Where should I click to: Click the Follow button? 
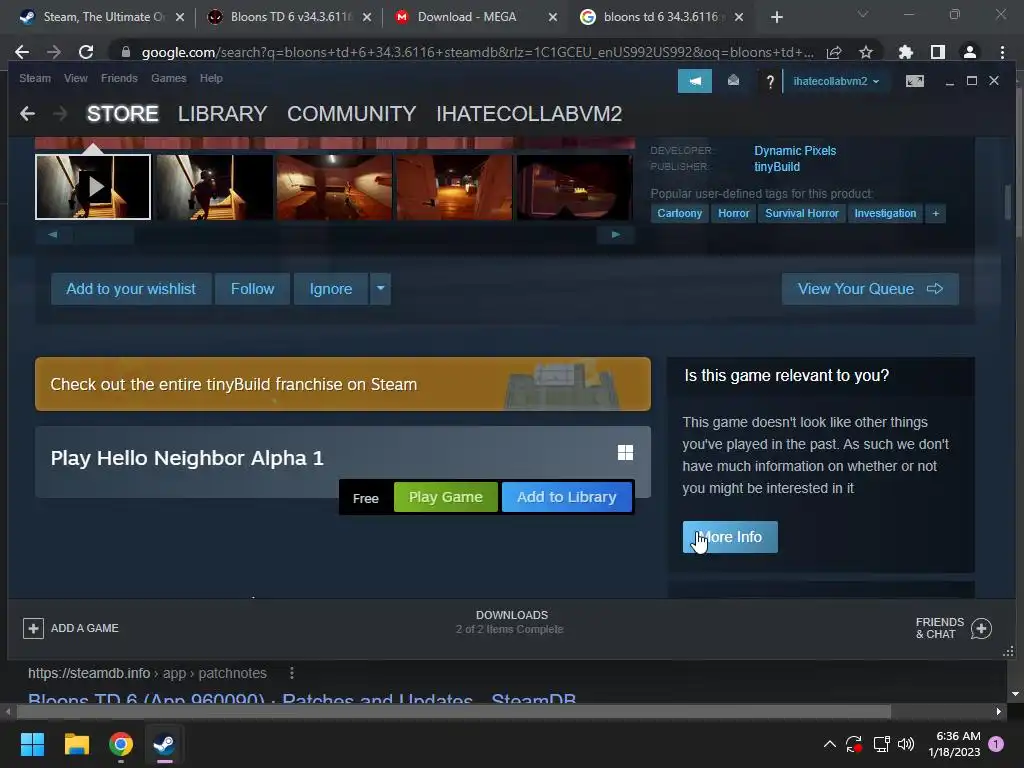252,289
